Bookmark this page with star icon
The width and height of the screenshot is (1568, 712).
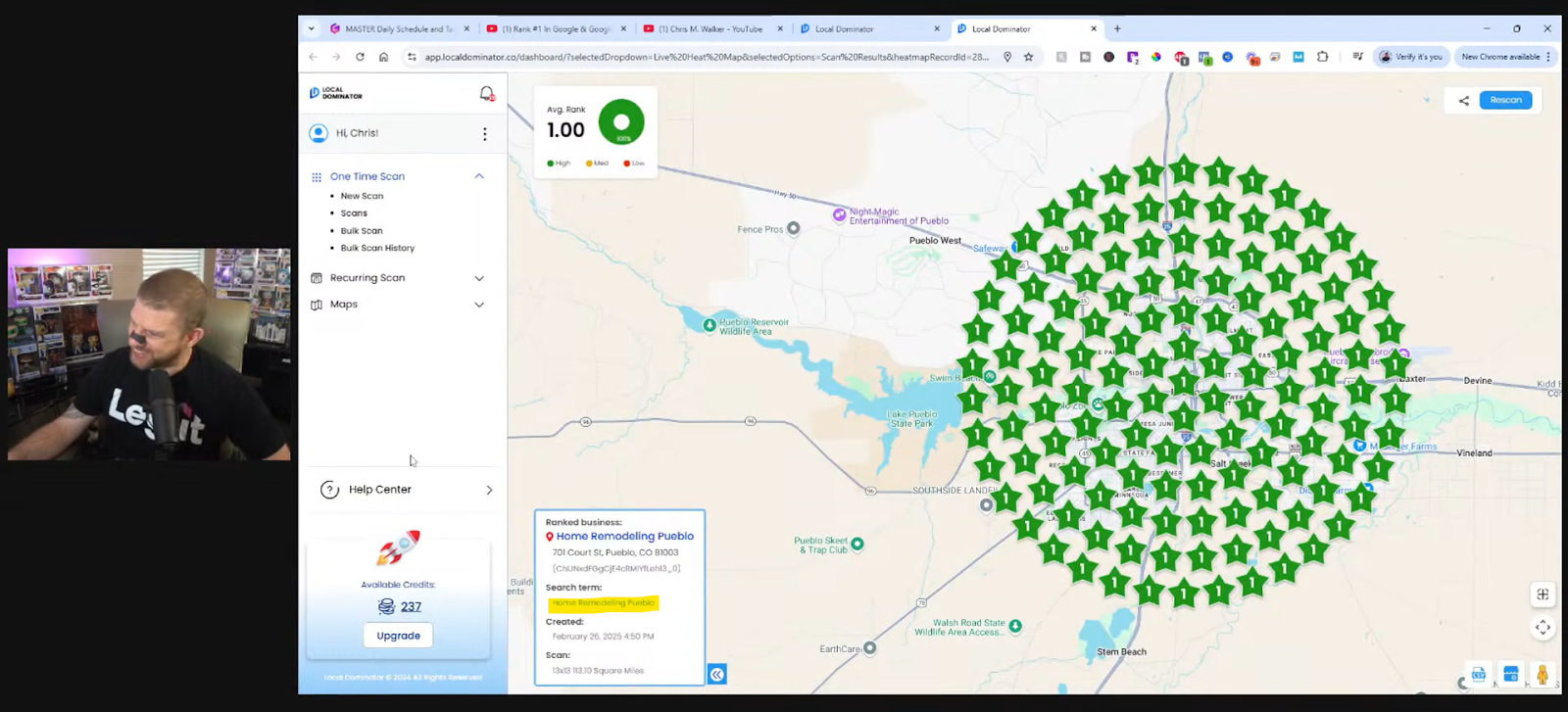(x=1028, y=57)
